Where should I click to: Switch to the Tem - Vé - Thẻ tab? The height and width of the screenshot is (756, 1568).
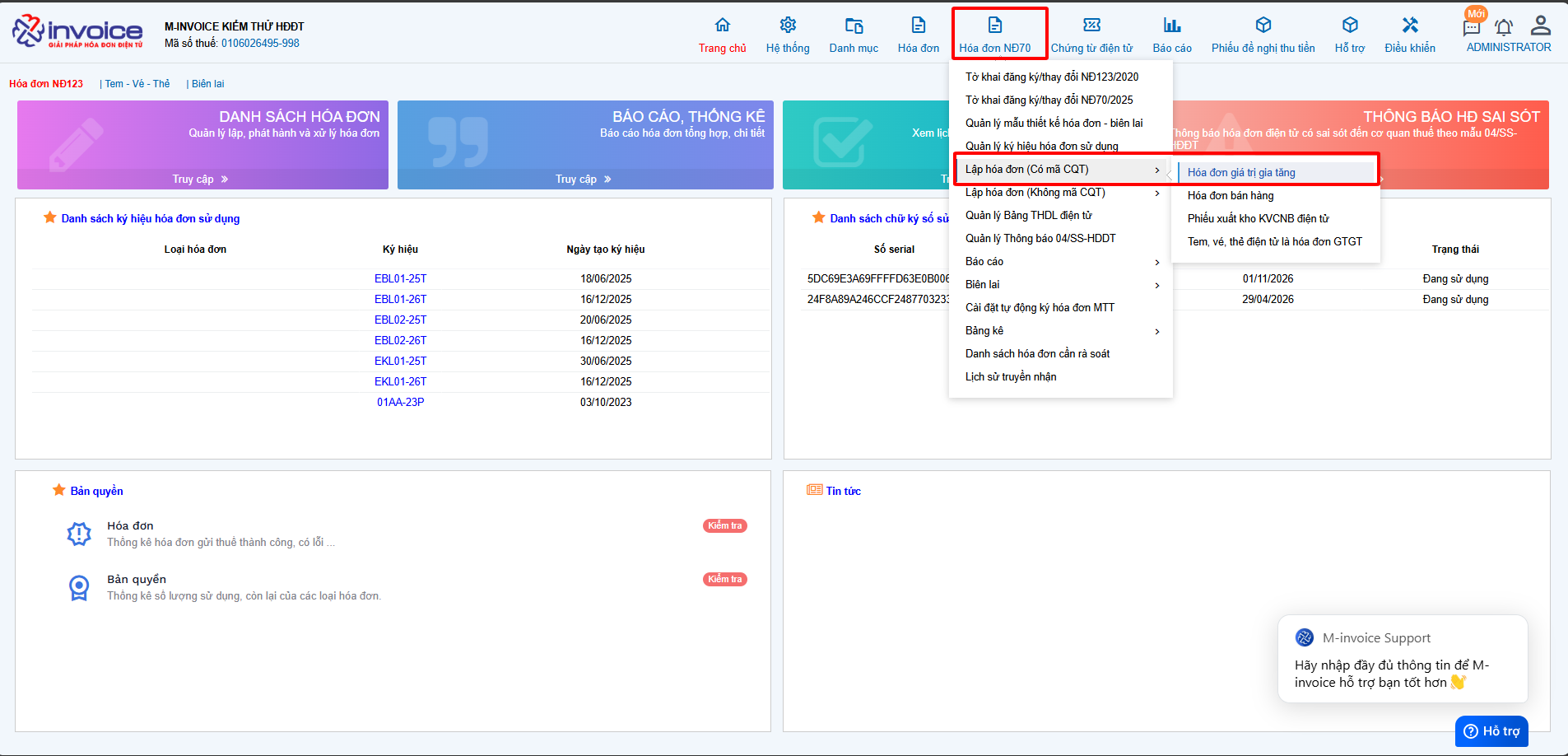tap(137, 84)
